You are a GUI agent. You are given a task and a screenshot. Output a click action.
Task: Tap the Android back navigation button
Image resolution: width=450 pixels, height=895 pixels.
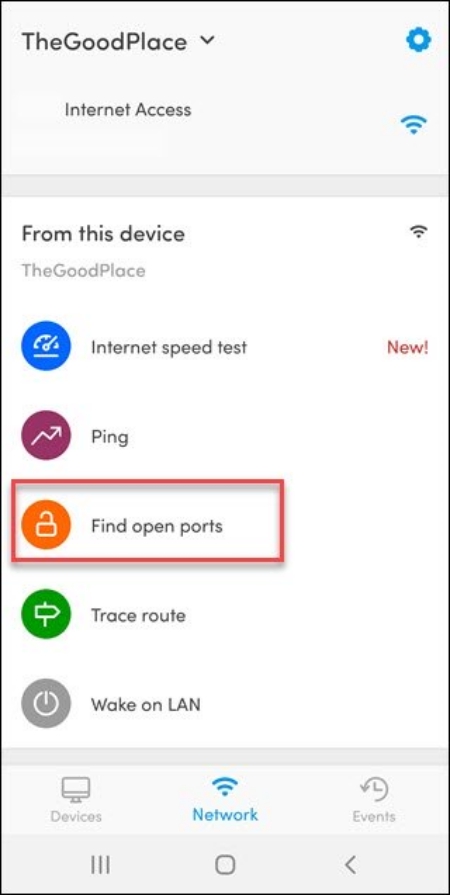click(351, 865)
